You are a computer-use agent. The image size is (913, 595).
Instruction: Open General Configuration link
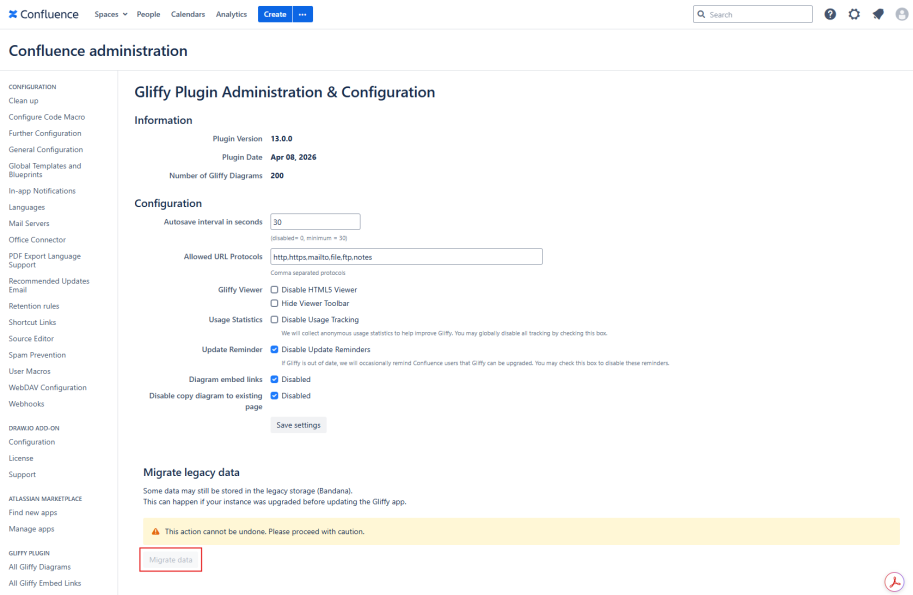click(x=45, y=150)
